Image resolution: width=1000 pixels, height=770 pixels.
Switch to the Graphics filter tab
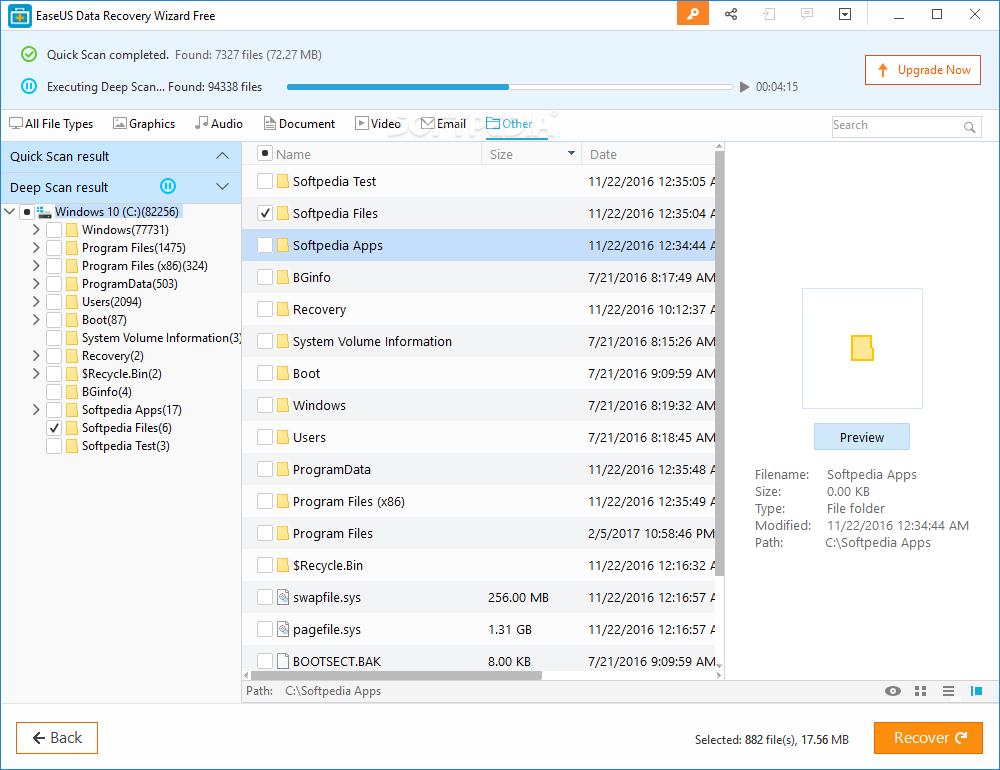(x=143, y=124)
